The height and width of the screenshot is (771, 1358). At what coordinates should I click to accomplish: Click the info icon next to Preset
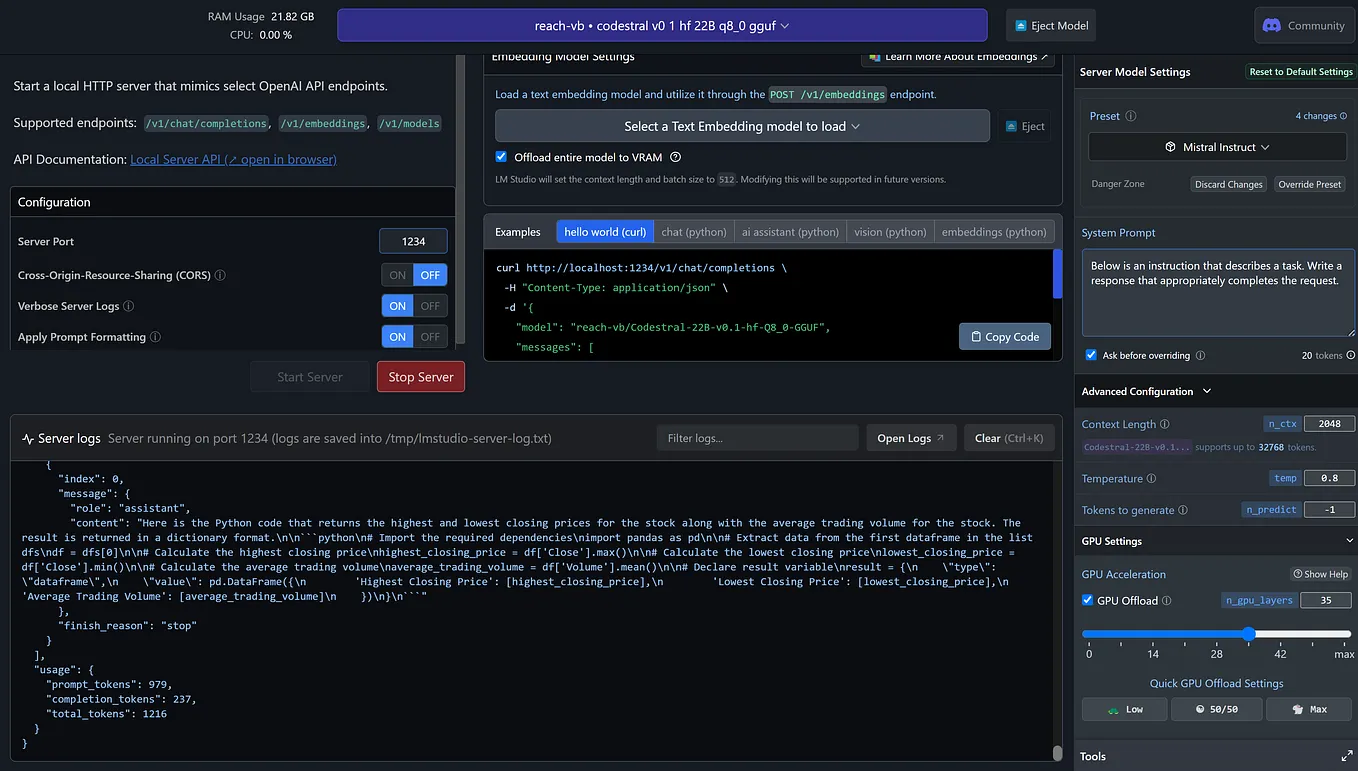click(x=1132, y=116)
